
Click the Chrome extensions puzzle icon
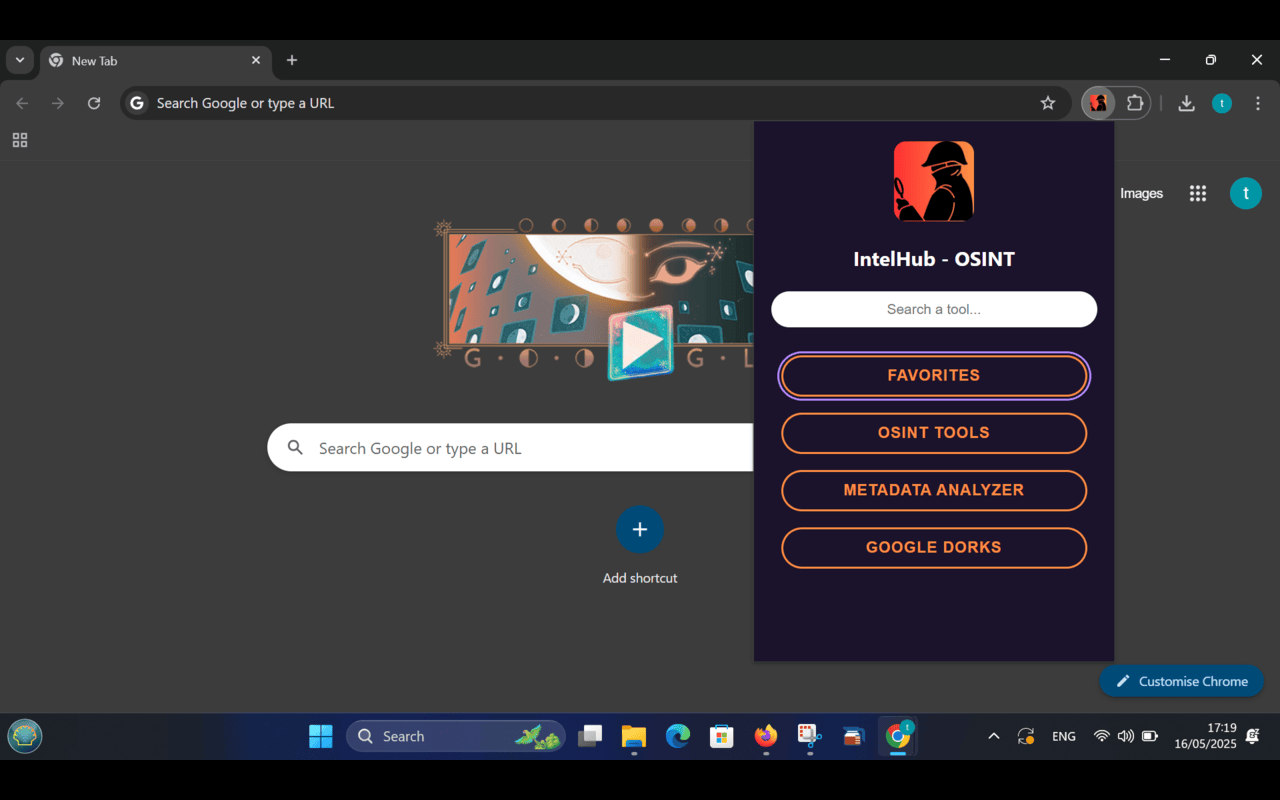1135,103
